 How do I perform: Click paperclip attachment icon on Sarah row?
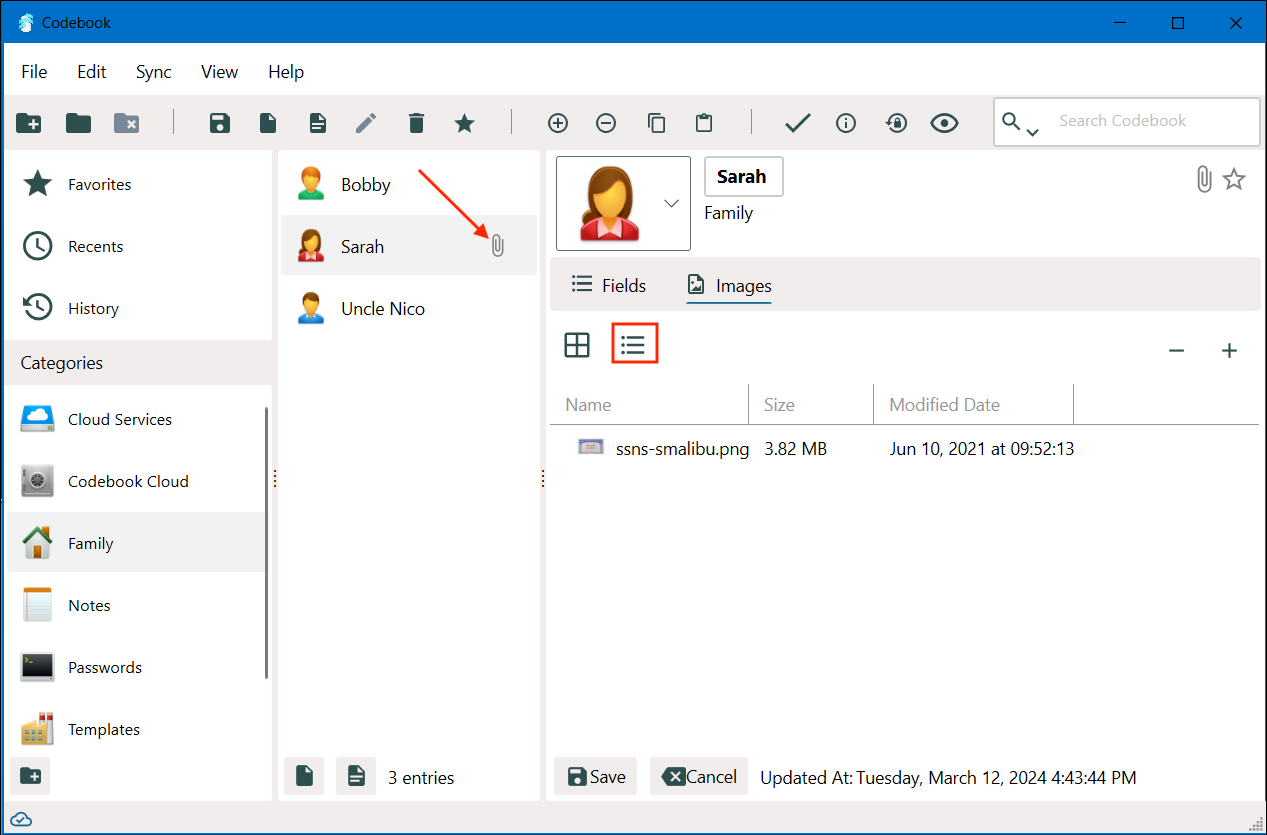(x=498, y=245)
